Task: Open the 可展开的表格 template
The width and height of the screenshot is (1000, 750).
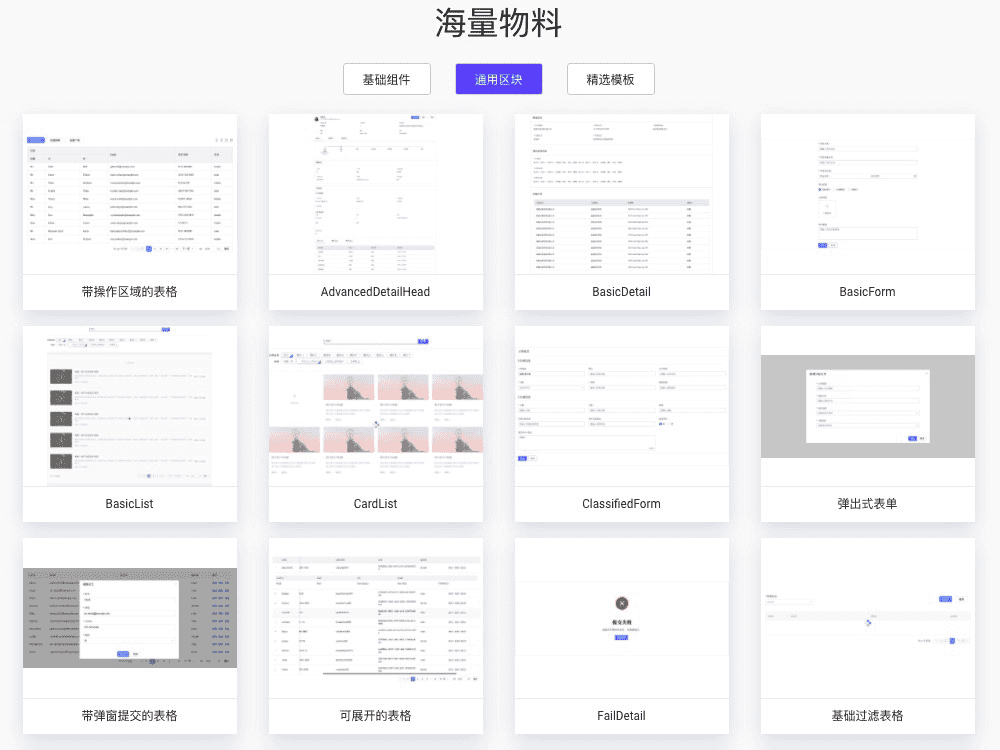Action: point(375,619)
